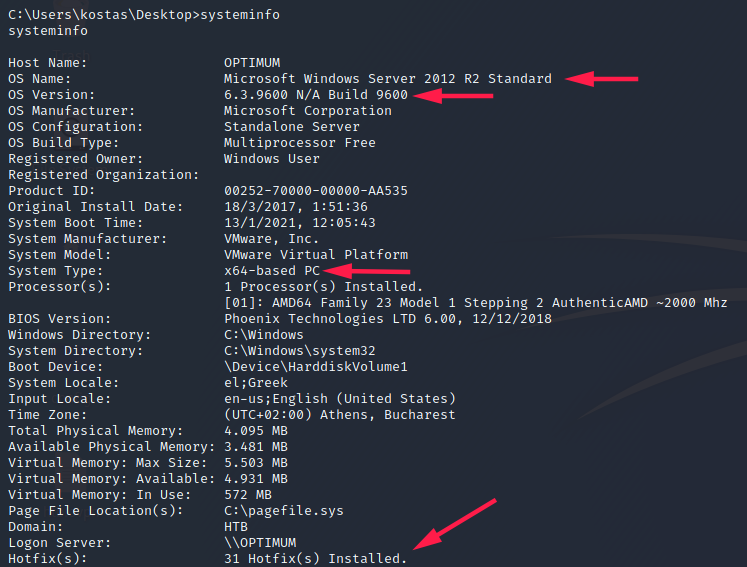Screen dimensions: 747x567
Task: Click Microsoft Windows Server 2012 R2 Standard text
Action: click(x=387, y=79)
